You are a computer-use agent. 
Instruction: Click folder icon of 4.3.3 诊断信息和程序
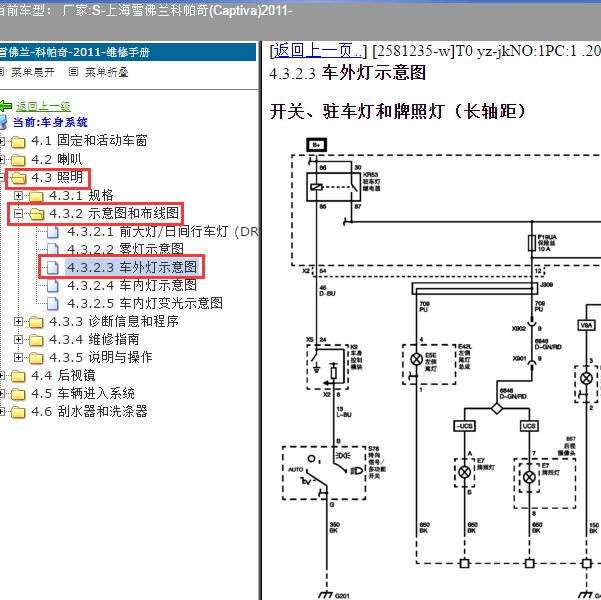(36, 322)
